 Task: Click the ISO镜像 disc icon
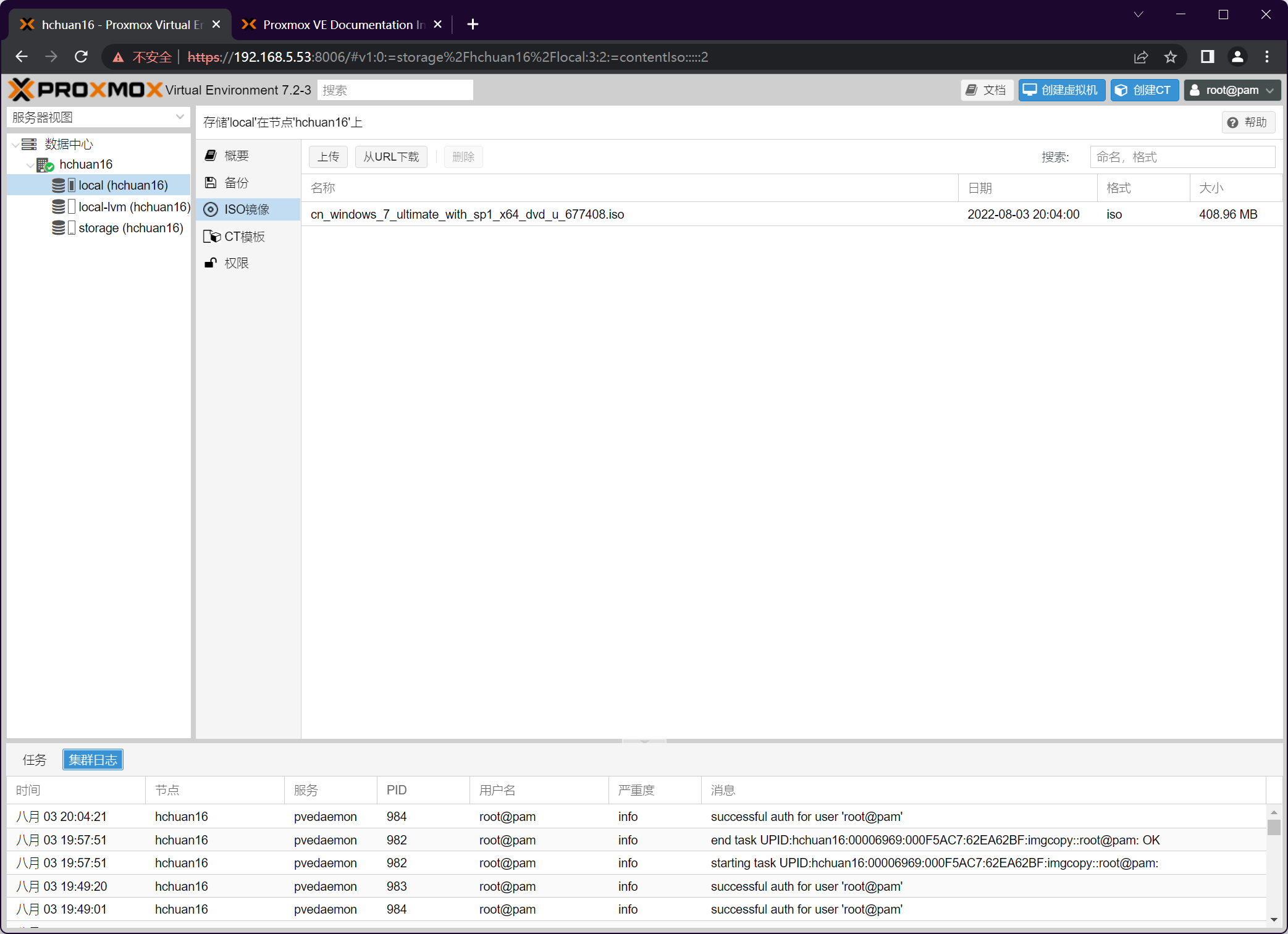[211, 209]
